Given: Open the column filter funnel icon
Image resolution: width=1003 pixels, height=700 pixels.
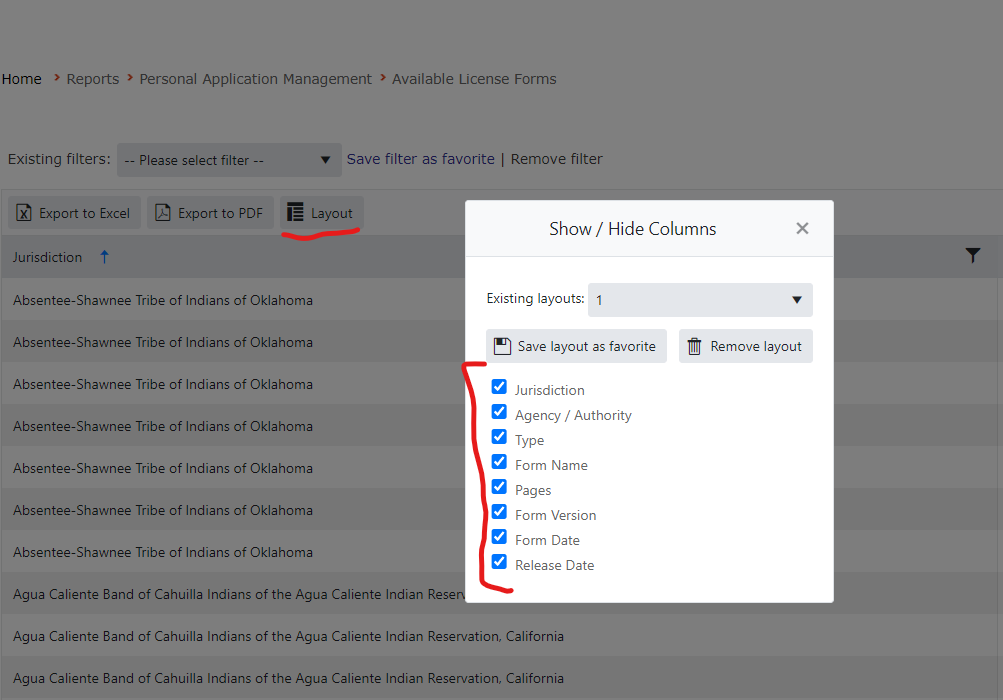Looking at the screenshot, I should click(973, 256).
